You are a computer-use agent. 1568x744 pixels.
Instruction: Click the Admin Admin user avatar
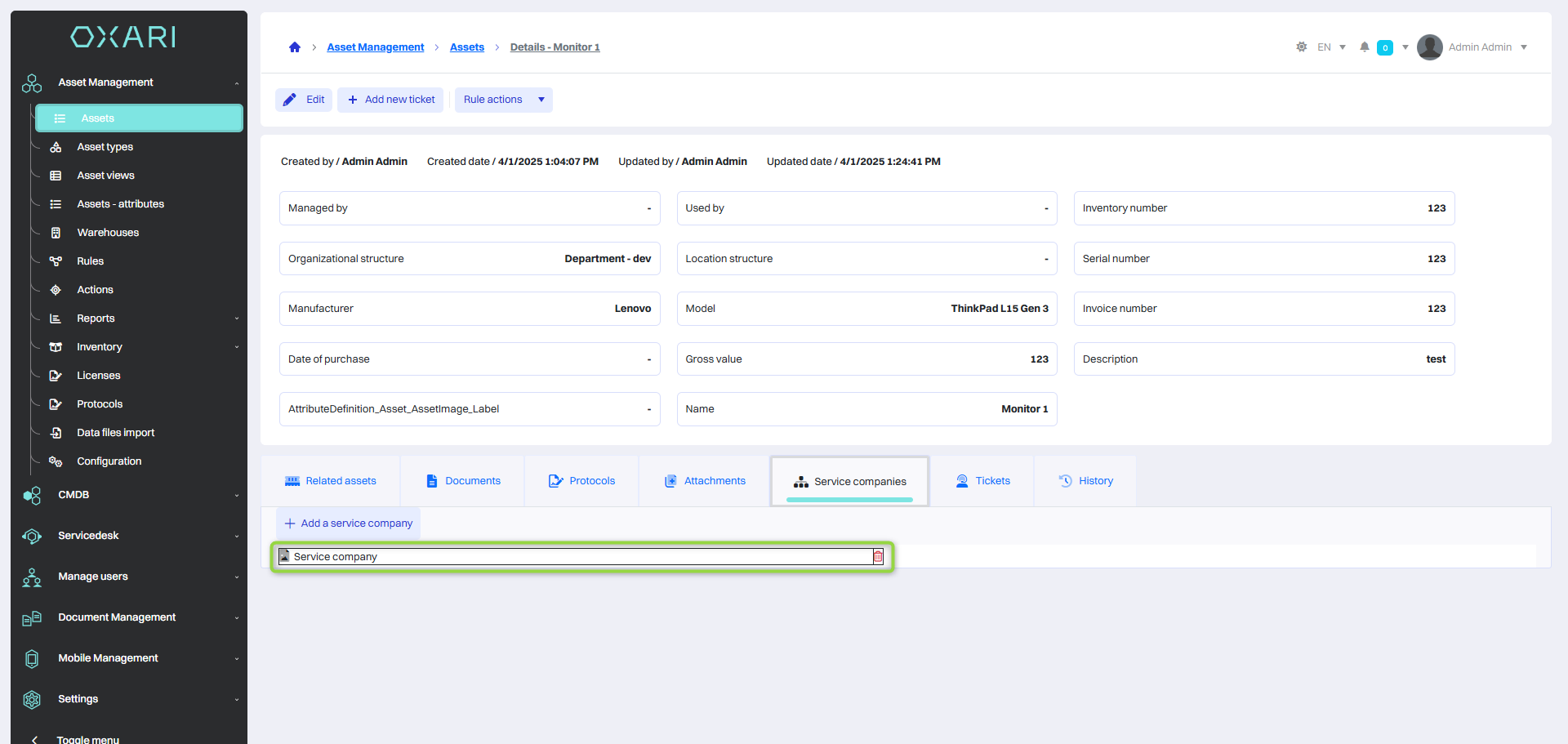[1429, 47]
